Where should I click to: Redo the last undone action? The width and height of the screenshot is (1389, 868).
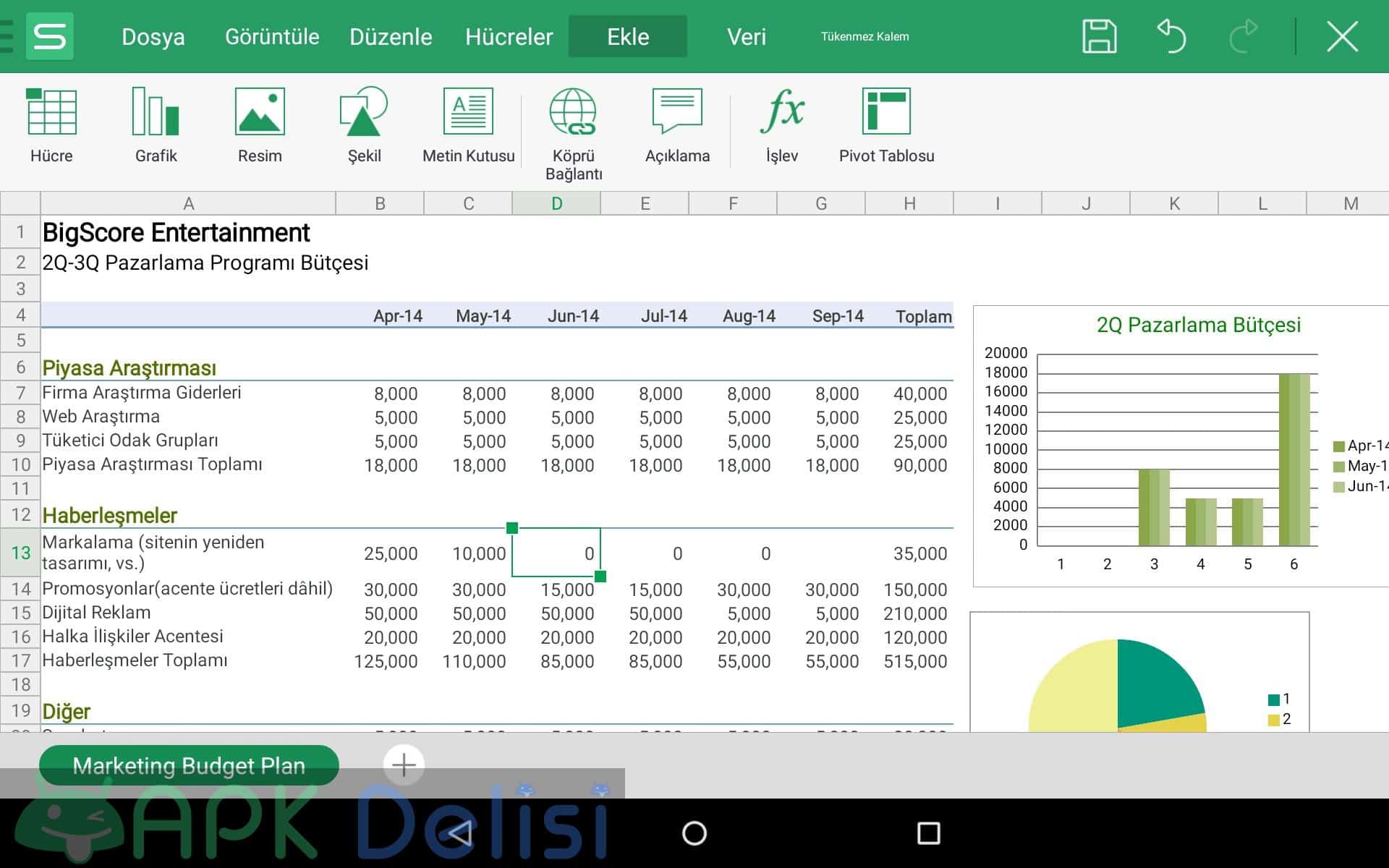point(1244,36)
